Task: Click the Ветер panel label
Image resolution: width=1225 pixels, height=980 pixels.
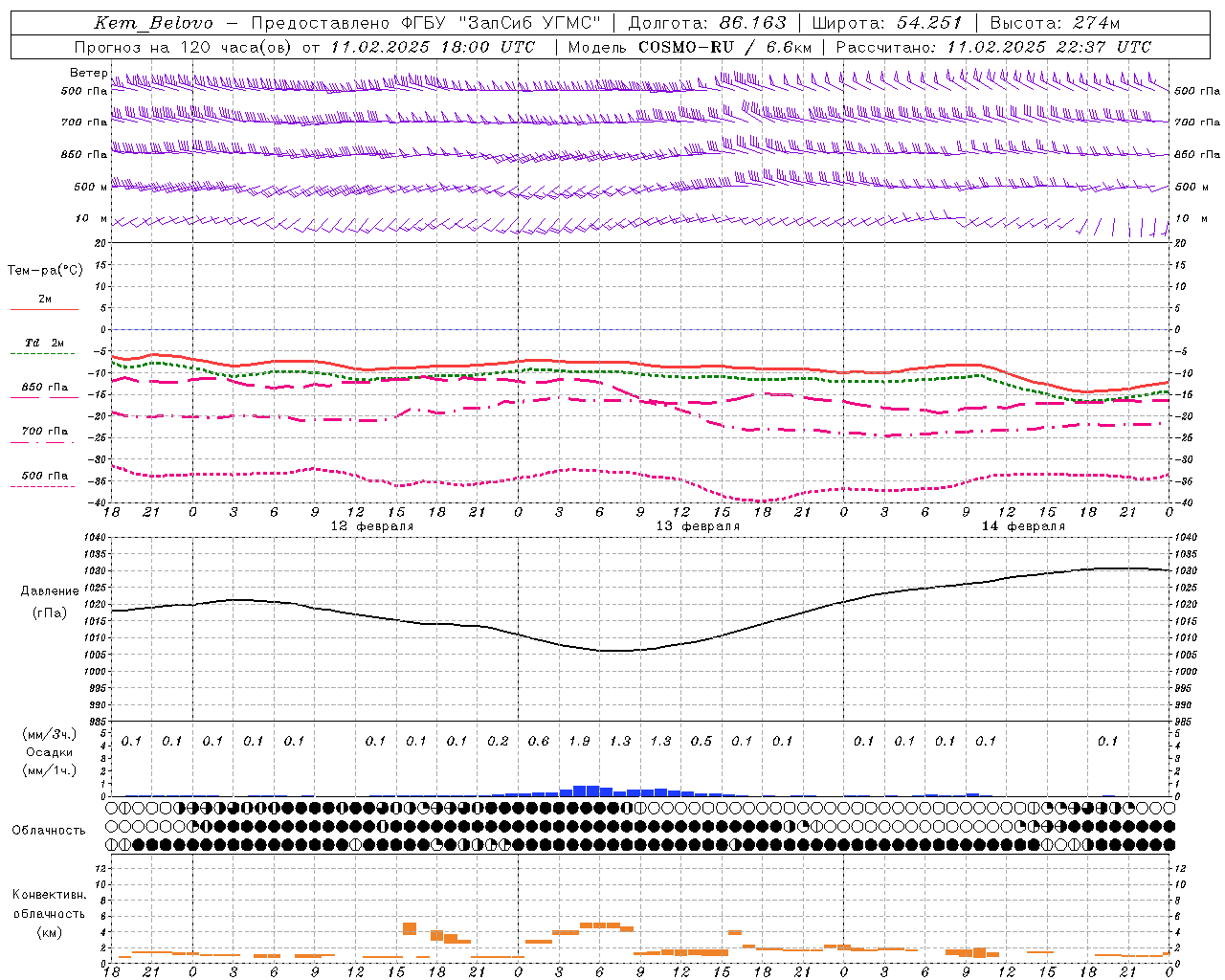Action: click(88, 73)
